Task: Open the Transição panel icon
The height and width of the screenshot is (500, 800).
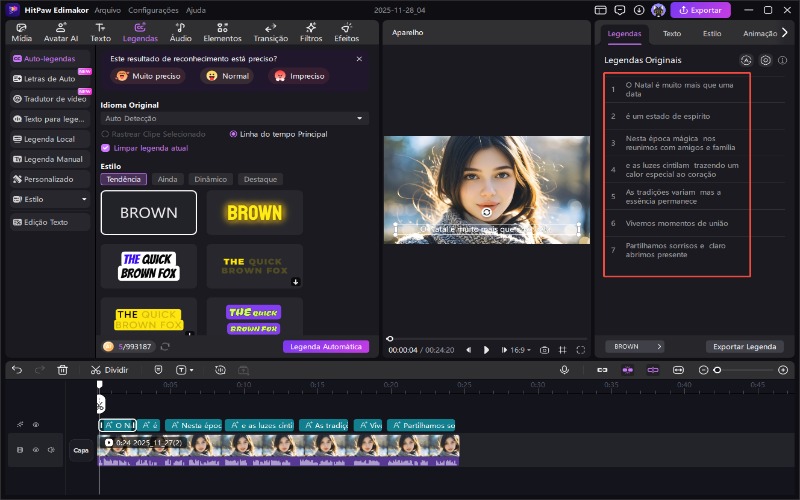Action: click(271, 32)
